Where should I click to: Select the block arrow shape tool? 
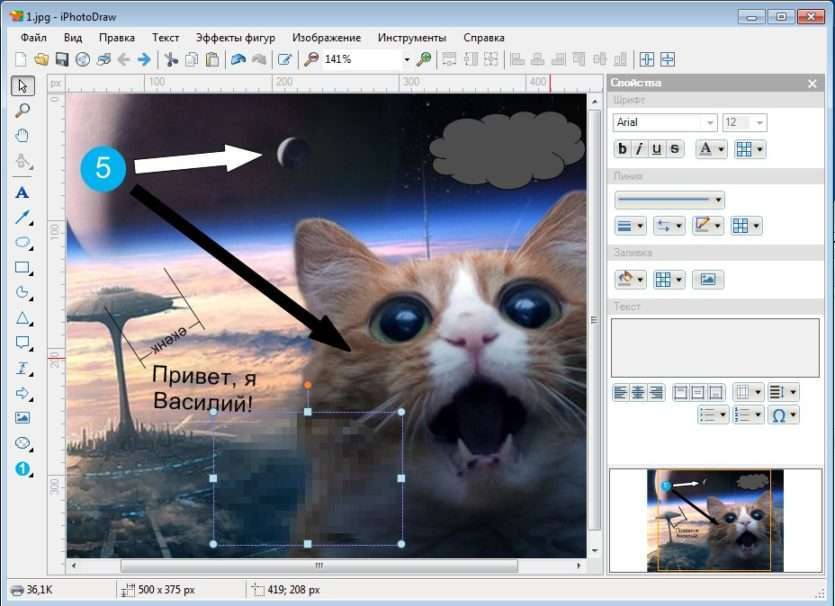22,393
